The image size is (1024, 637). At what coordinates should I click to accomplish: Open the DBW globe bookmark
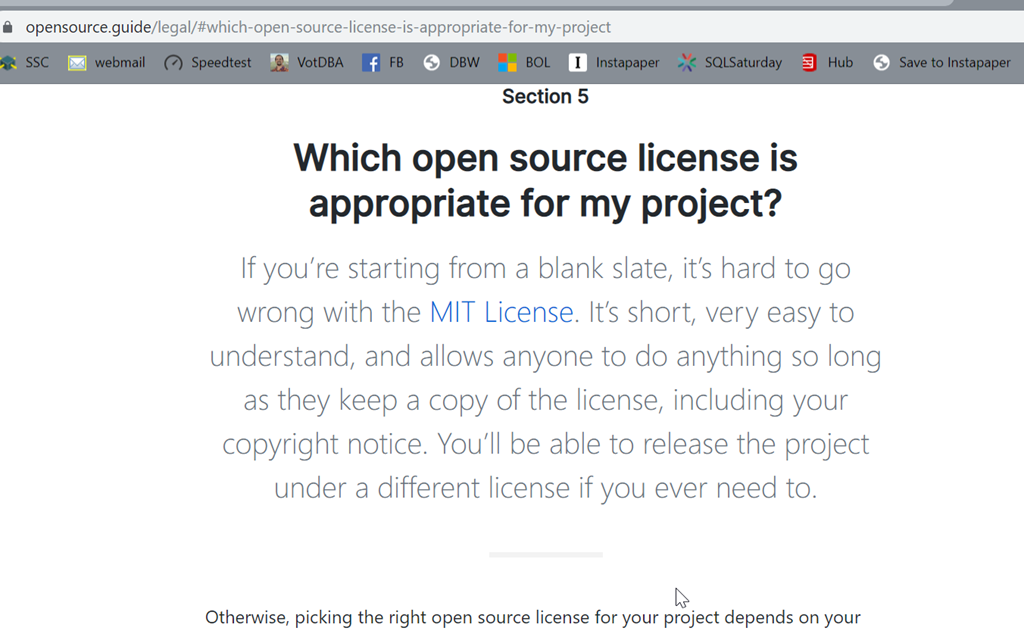(451, 62)
